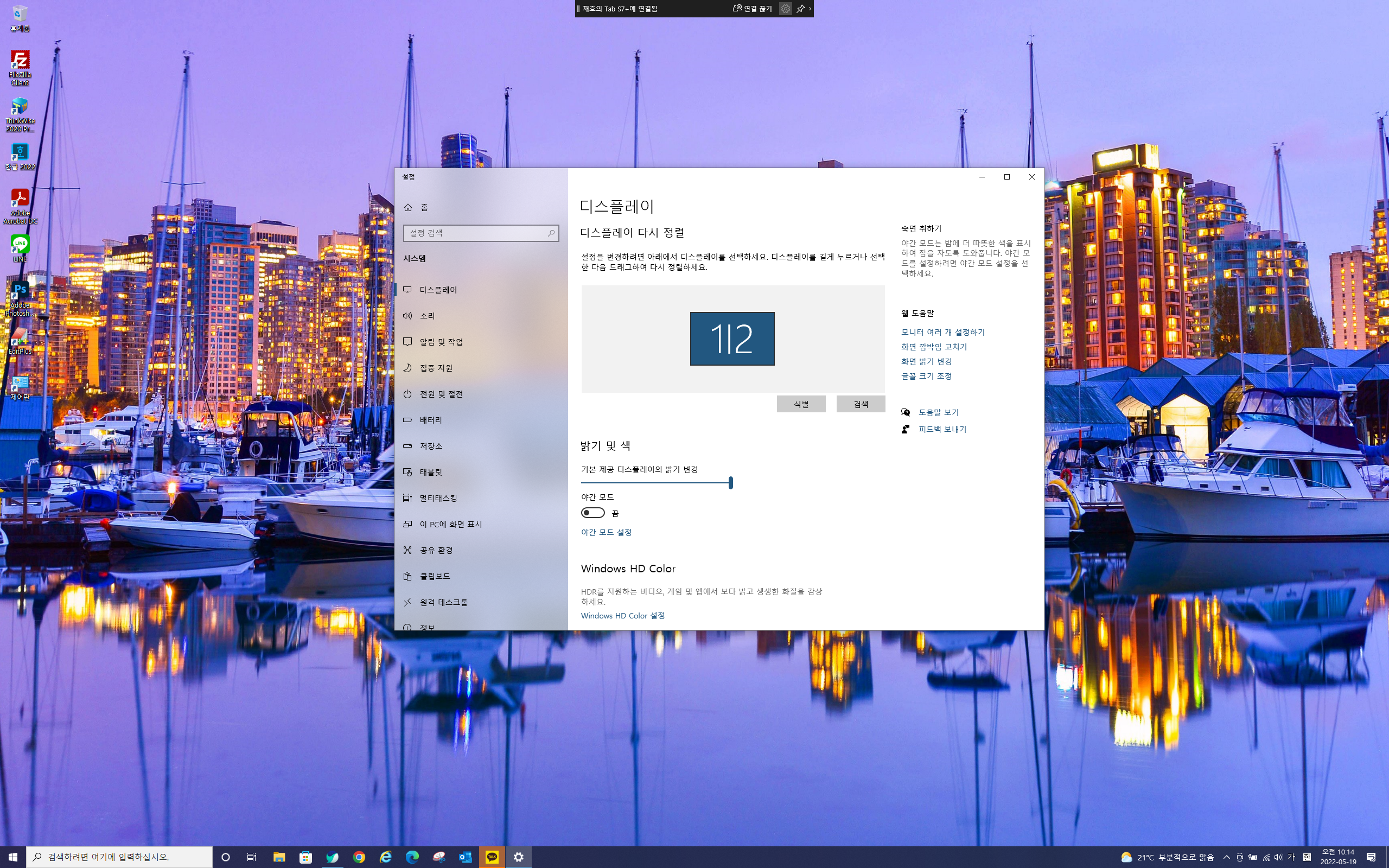The width and height of the screenshot is (1389, 868).
Task: Click the Identify (식별) button
Action: click(x=801, y=404)
